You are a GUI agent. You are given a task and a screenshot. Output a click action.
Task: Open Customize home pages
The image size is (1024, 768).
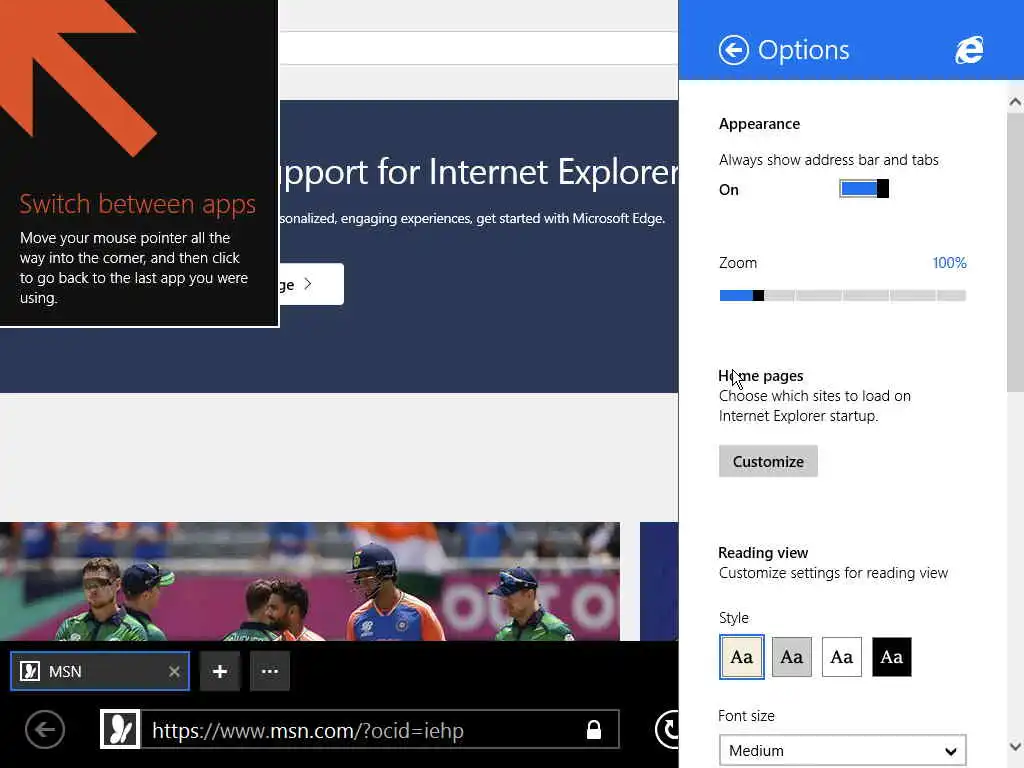tap(768, 462)
